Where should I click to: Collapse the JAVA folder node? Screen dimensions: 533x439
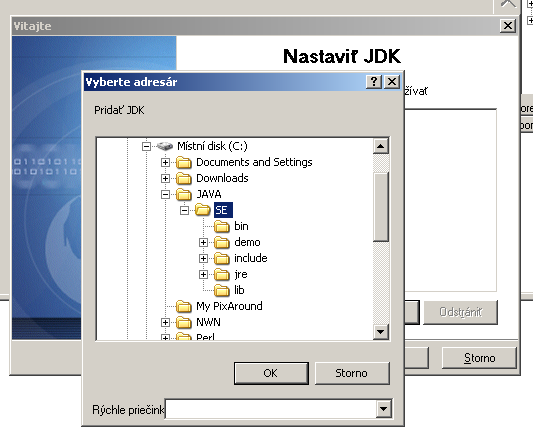[x=165, y=195]
